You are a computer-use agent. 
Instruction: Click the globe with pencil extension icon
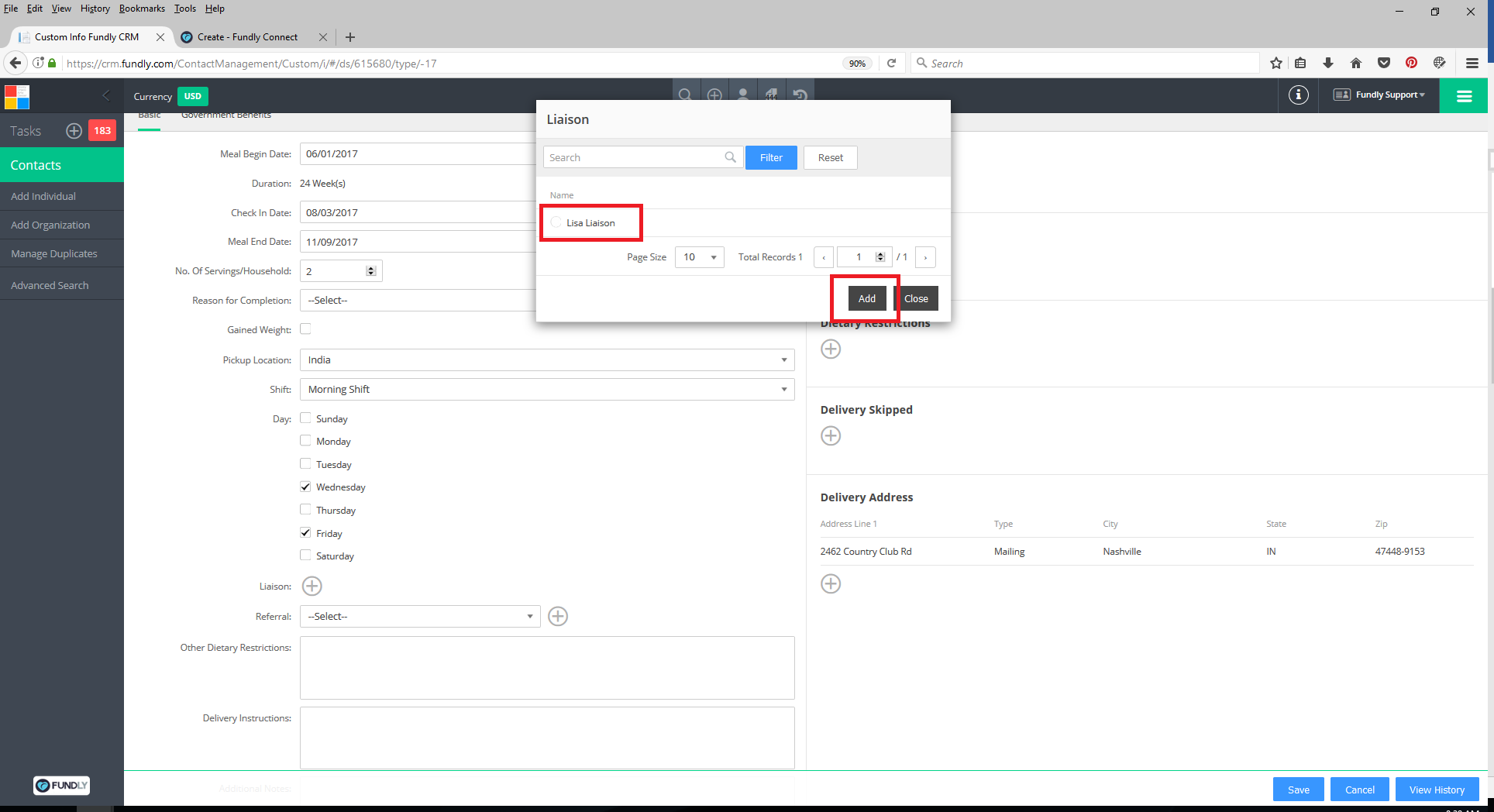[x=1440, y=64]
